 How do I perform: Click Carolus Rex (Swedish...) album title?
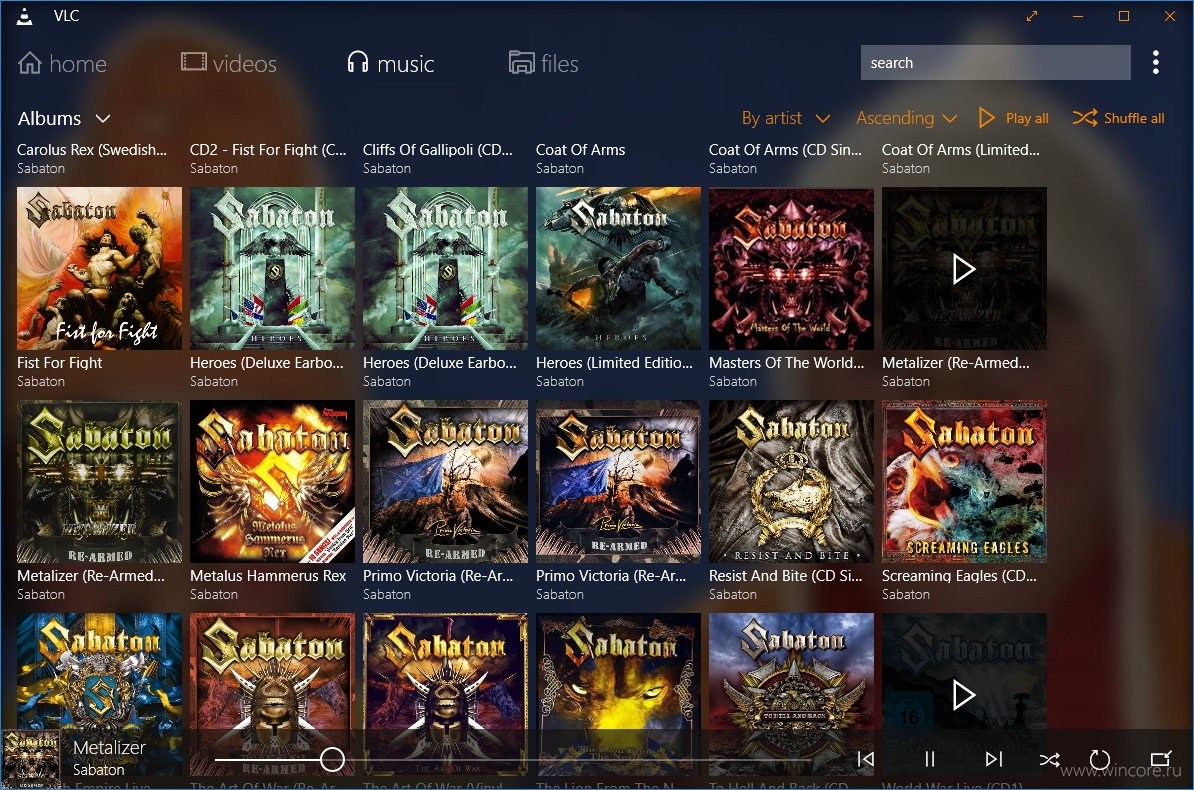[x=91, y=150]
